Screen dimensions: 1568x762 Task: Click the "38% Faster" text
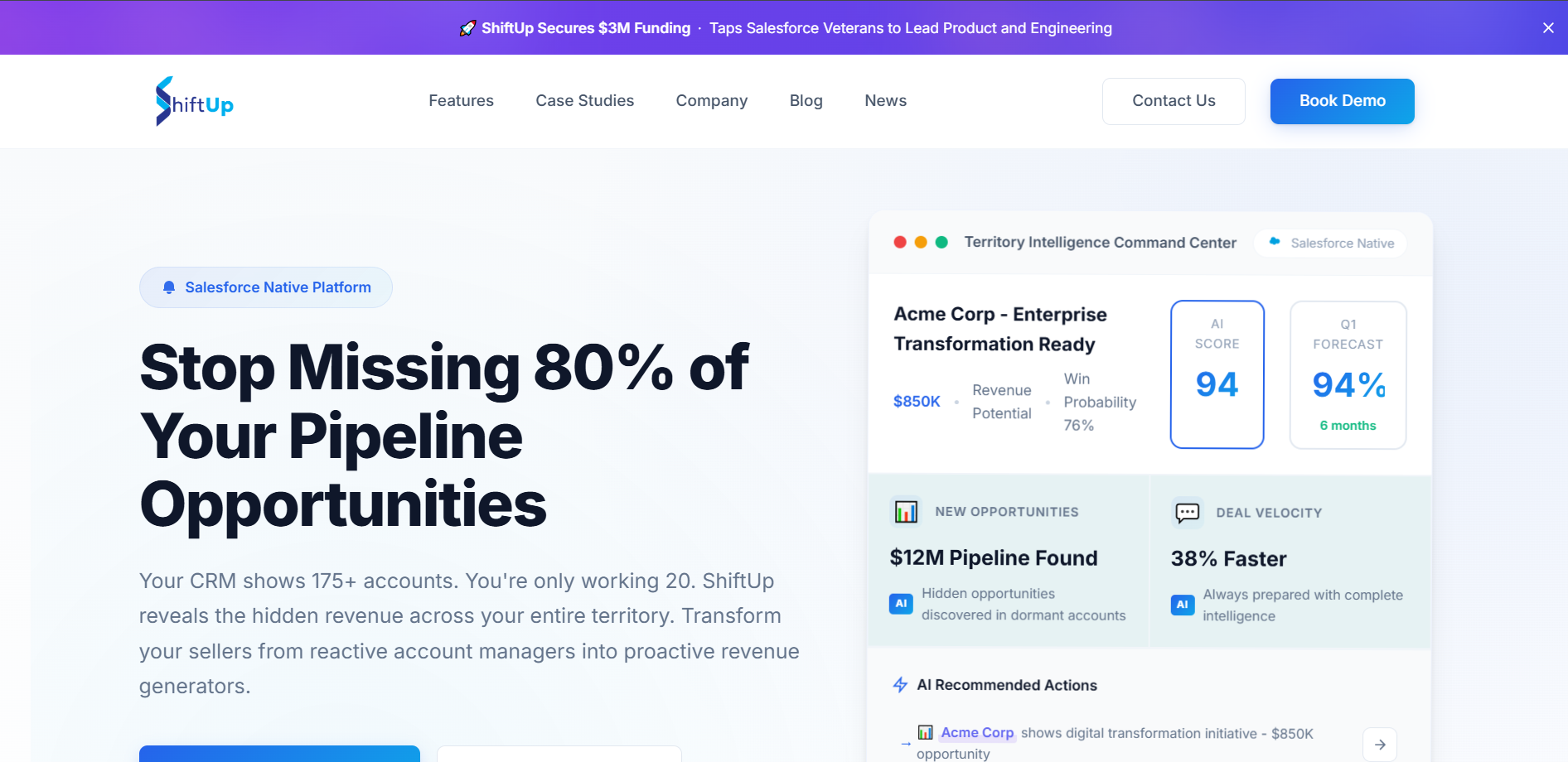pyautogui.click(x=1228, y=558)
